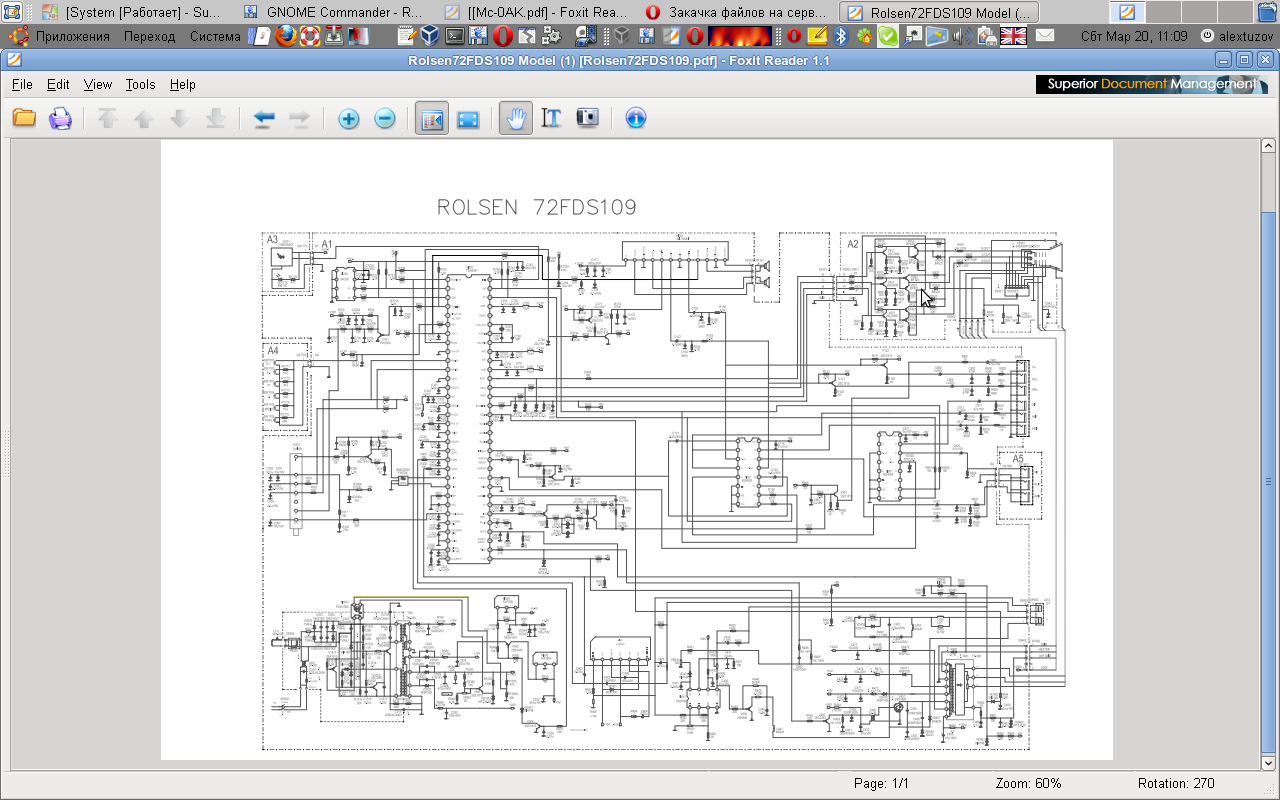This screenshot has height=800, width=1280.
Task: Click the Rolsen72FDS109 Model taskbar button
Action: tap(940, 13)
